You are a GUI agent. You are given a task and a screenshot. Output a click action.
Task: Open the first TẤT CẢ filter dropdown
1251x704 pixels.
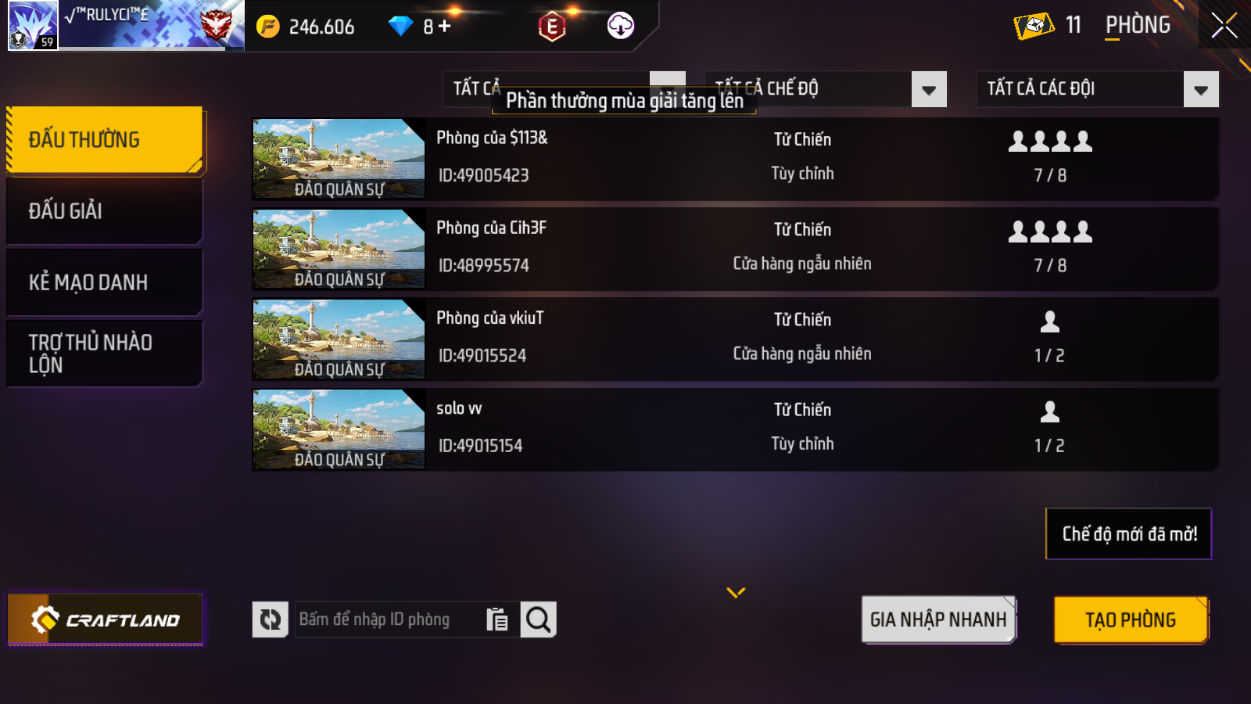pos(564,89)
